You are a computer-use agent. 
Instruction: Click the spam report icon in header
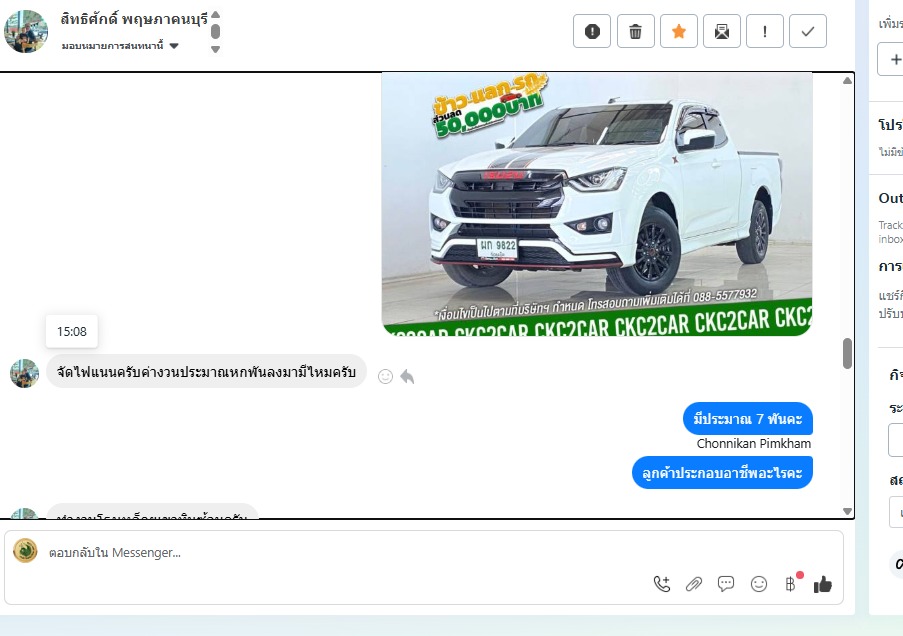[592, 31]
